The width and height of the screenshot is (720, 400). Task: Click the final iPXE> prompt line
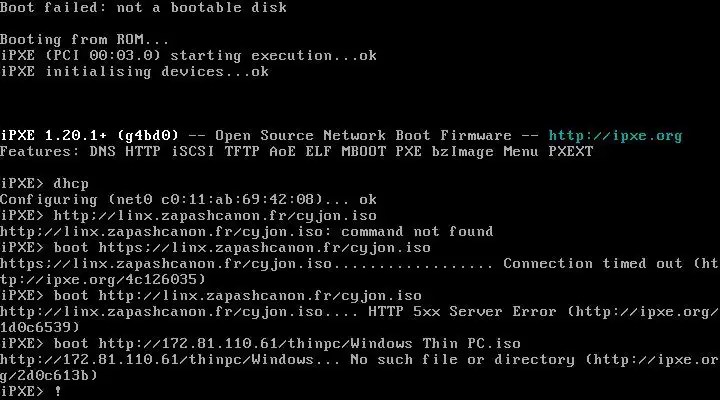point(32,392)
